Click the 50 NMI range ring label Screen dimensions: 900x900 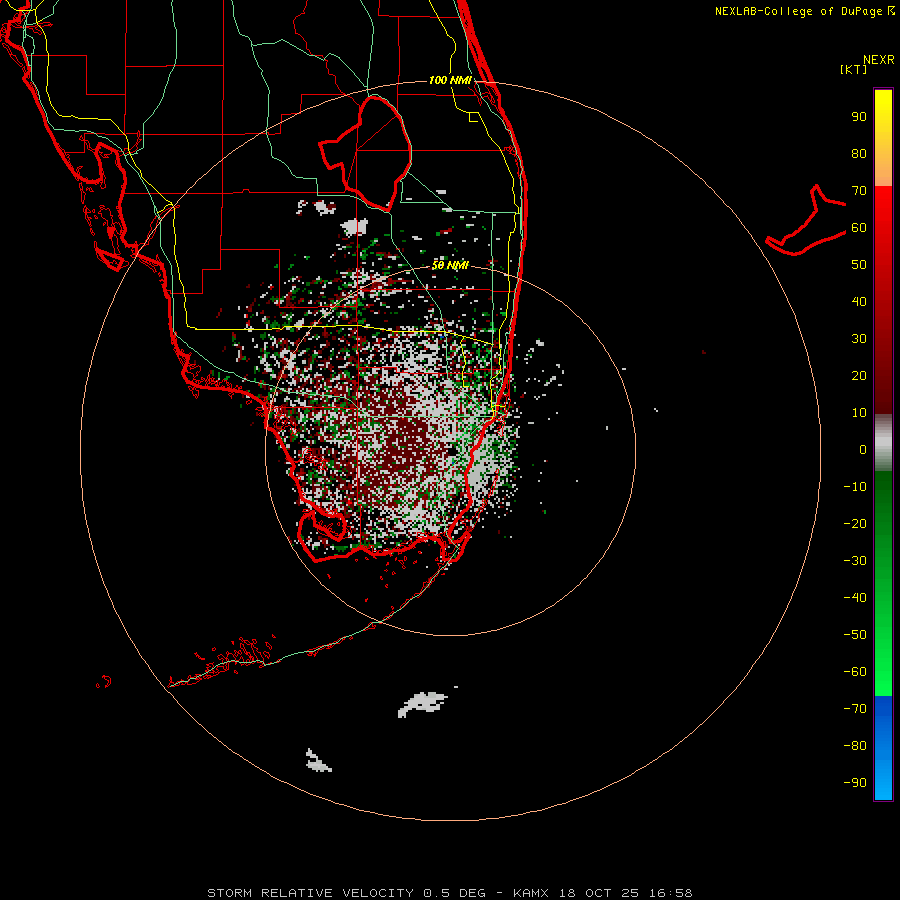pyautogui.click(x=450, y=265)
